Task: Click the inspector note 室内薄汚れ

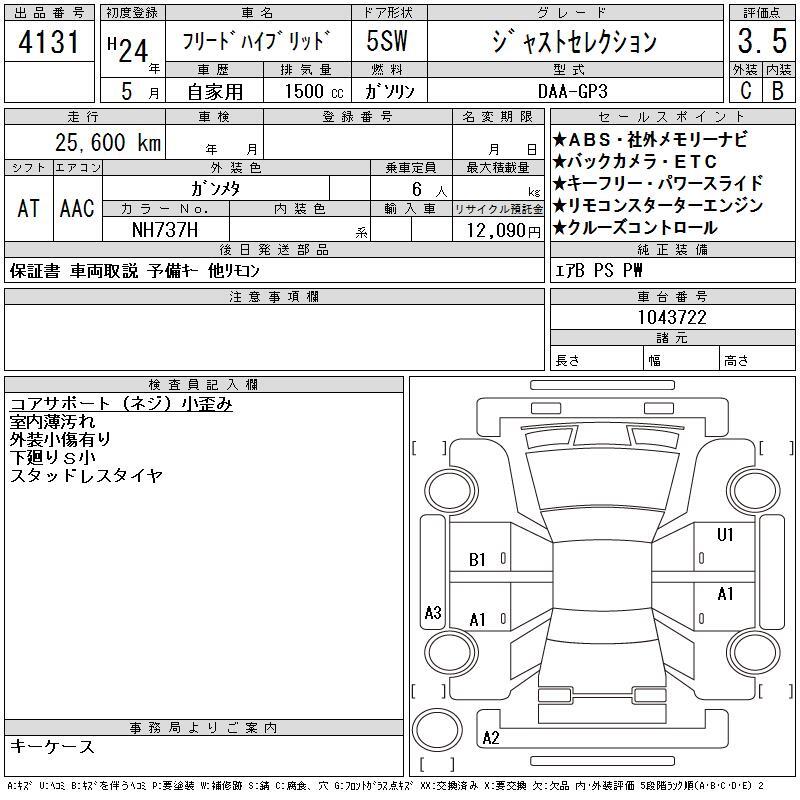Action: tap(52, 421)
